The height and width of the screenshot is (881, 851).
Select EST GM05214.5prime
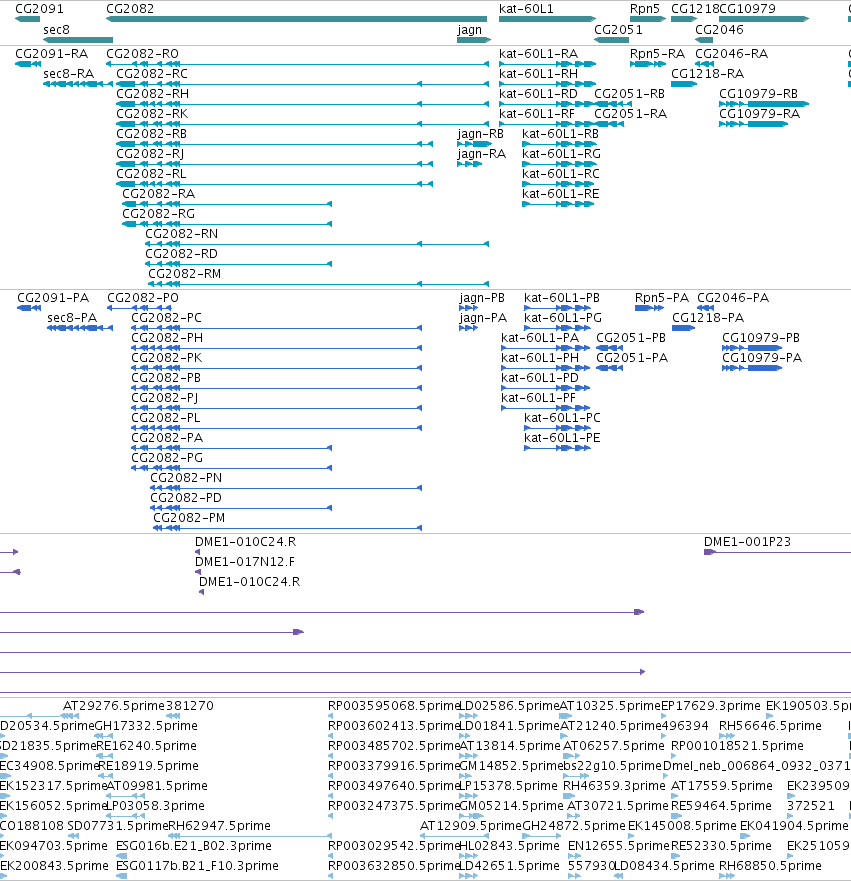(511, 806)
